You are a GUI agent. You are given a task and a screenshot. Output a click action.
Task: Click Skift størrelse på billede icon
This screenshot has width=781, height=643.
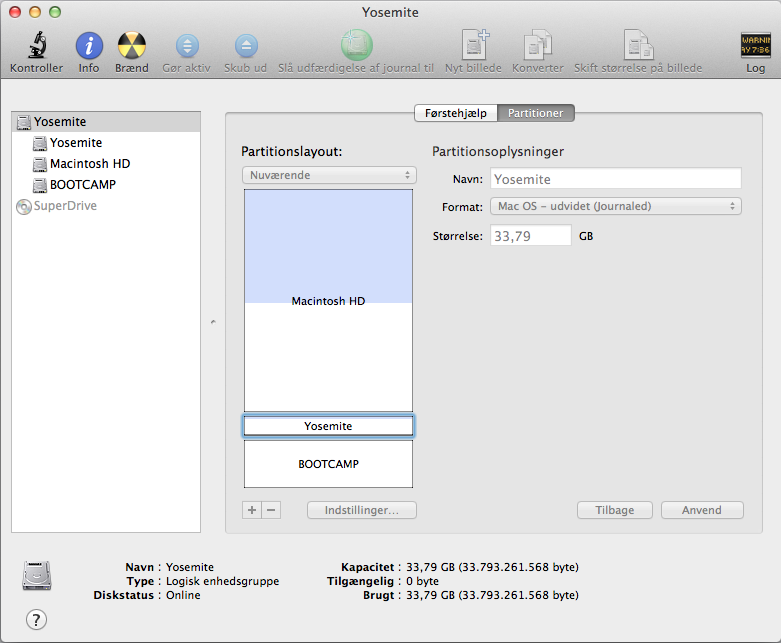pyautogui.click(x=639, y=45)
